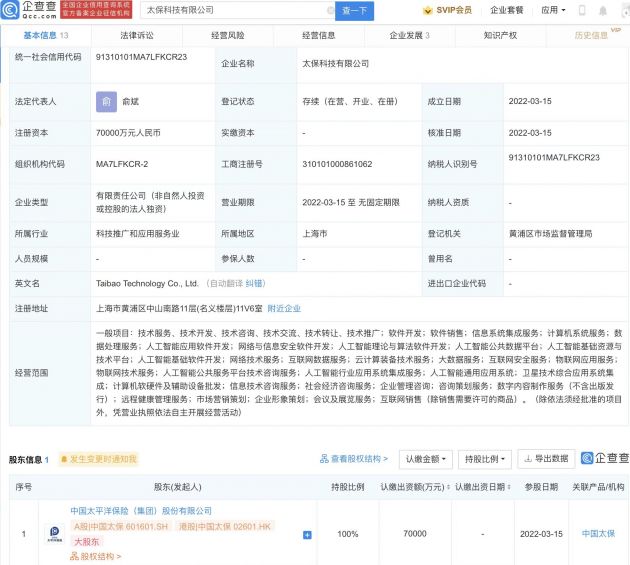Click the 中国太平洋保险 shareholder logo
Screen dimensions: 630x565
click(x=55, y=534)
